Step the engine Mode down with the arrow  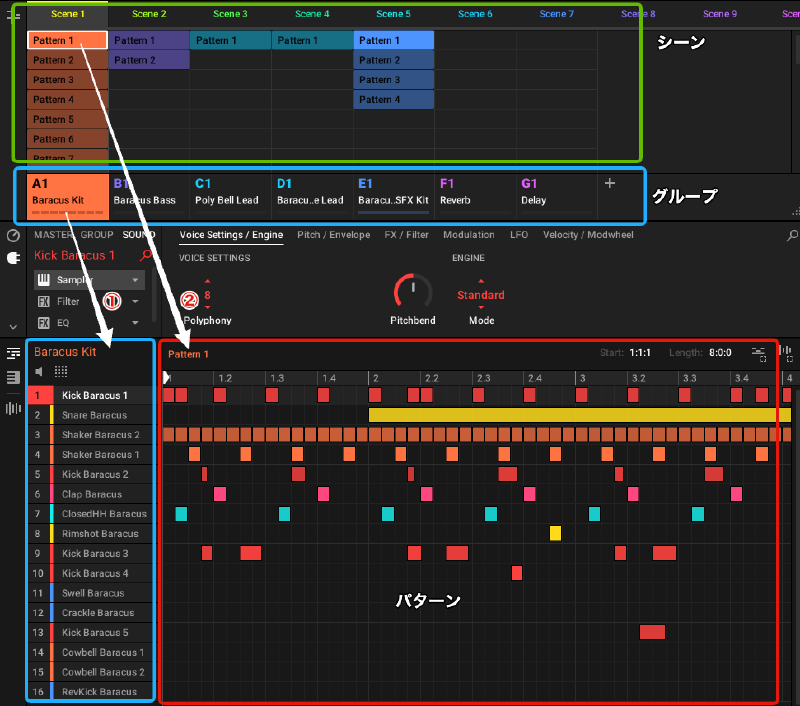pyautogui.click(x=481, y=307)
